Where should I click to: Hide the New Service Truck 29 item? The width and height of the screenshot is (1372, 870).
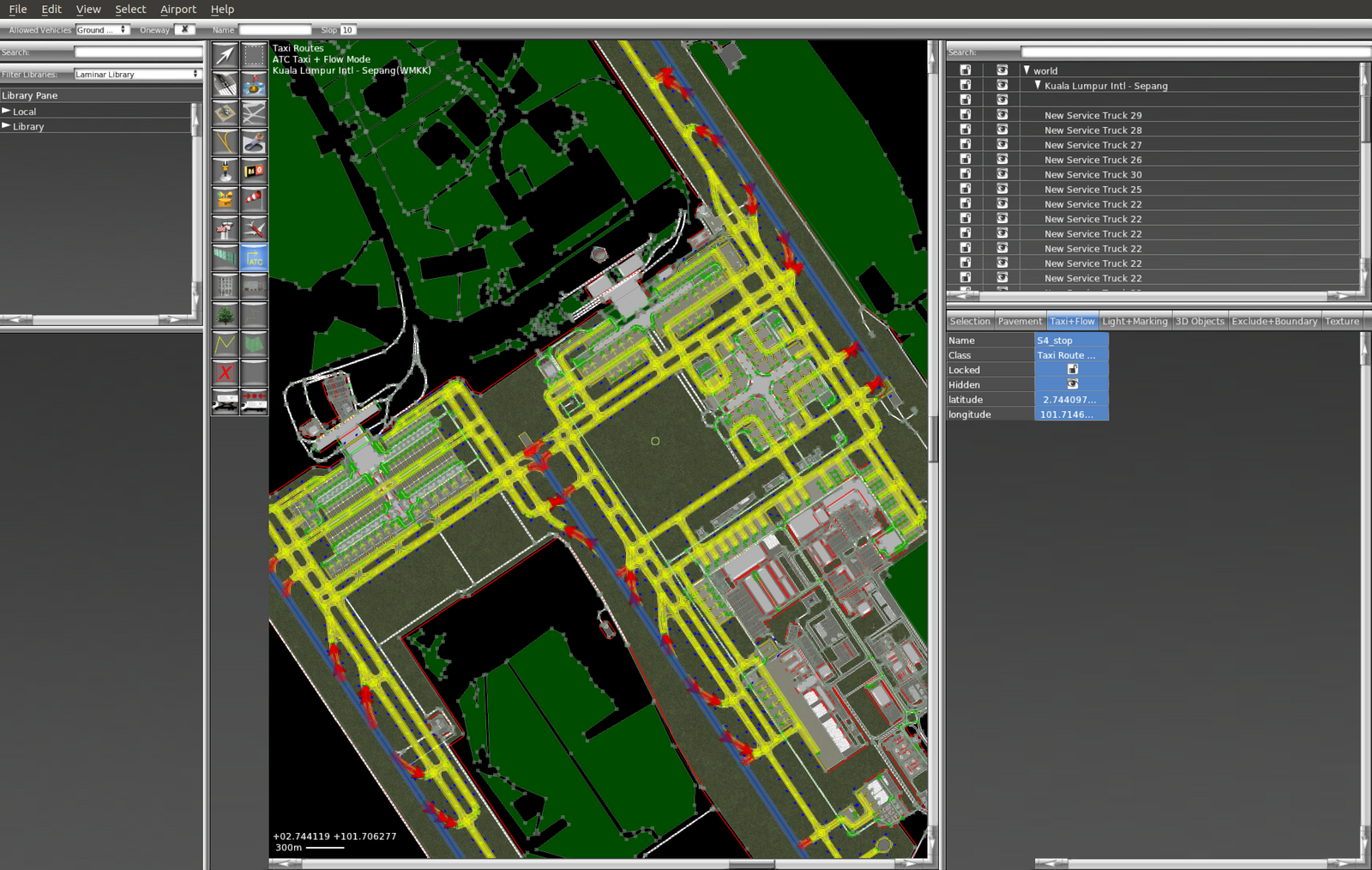[1002, 115]
